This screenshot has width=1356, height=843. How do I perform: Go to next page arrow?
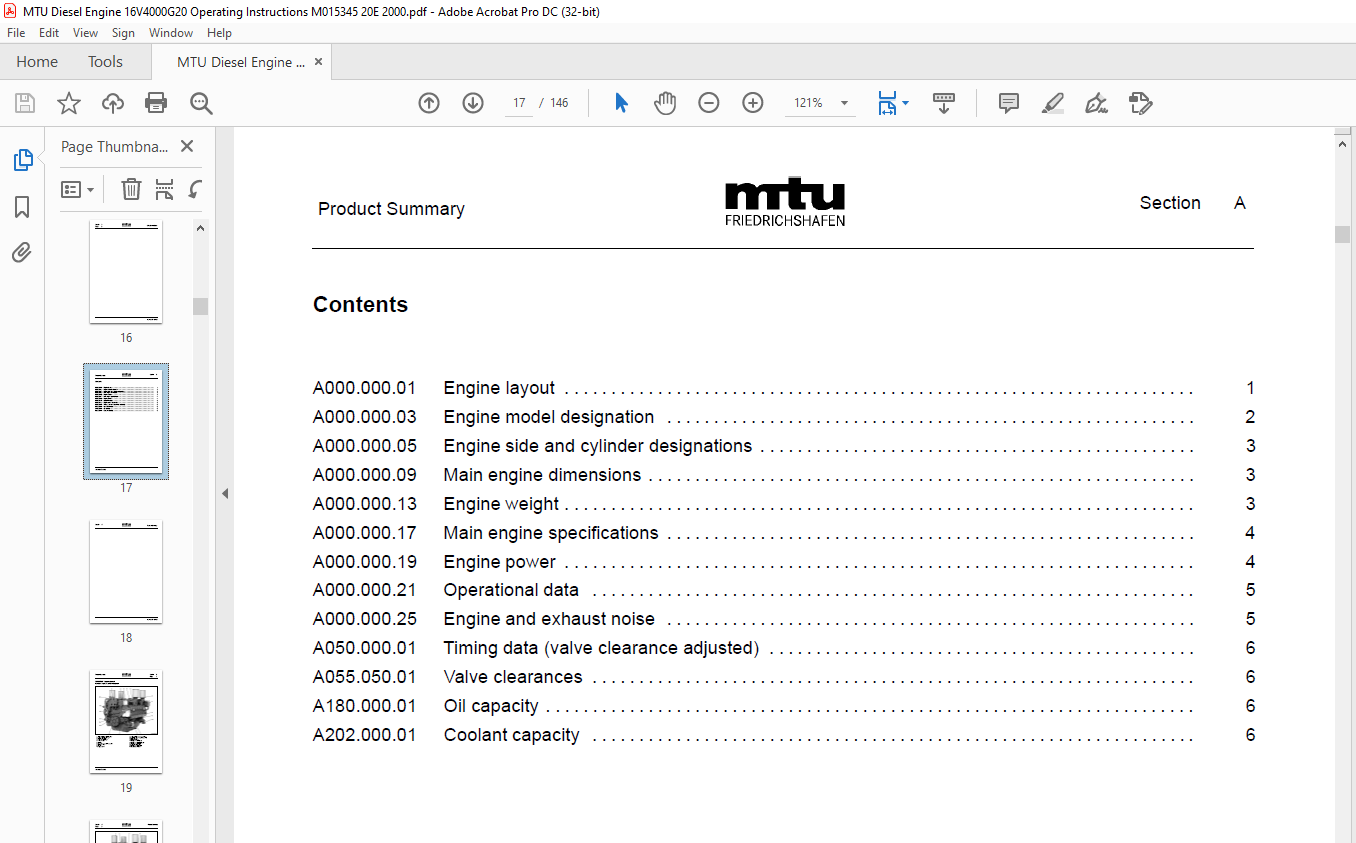click(x=473, y=103)
